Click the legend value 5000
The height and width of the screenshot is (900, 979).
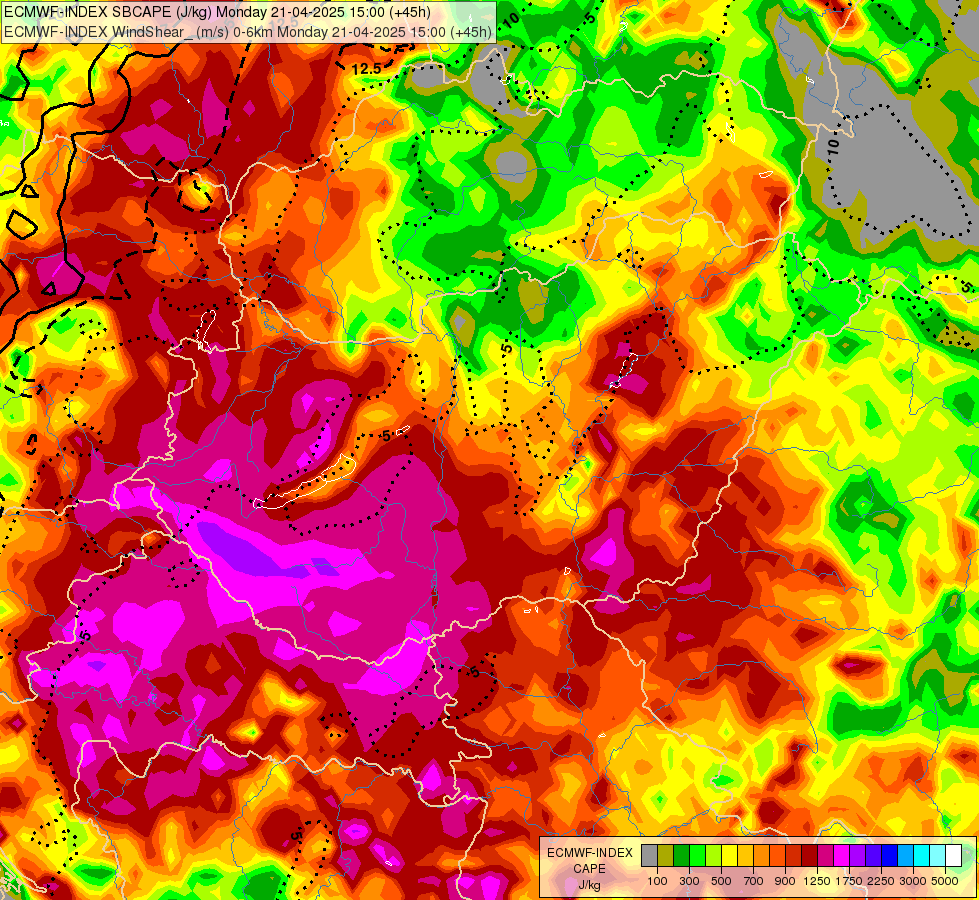(945, 881)
